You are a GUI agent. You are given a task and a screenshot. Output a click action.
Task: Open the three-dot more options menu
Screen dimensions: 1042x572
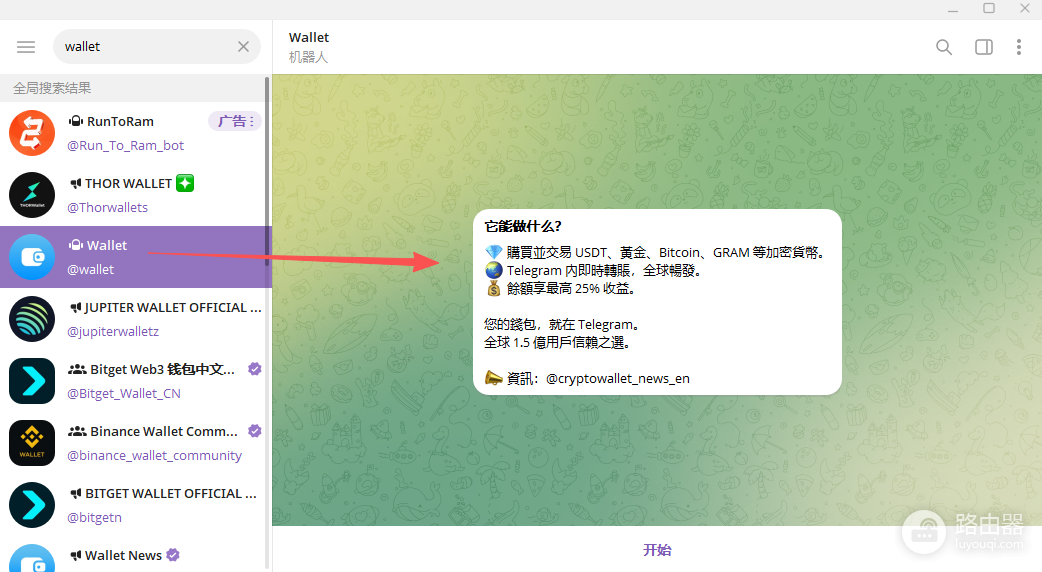point(1019,47)
